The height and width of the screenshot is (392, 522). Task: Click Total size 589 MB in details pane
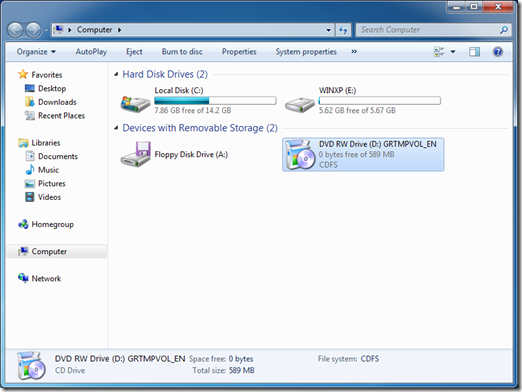coord(223,370)
